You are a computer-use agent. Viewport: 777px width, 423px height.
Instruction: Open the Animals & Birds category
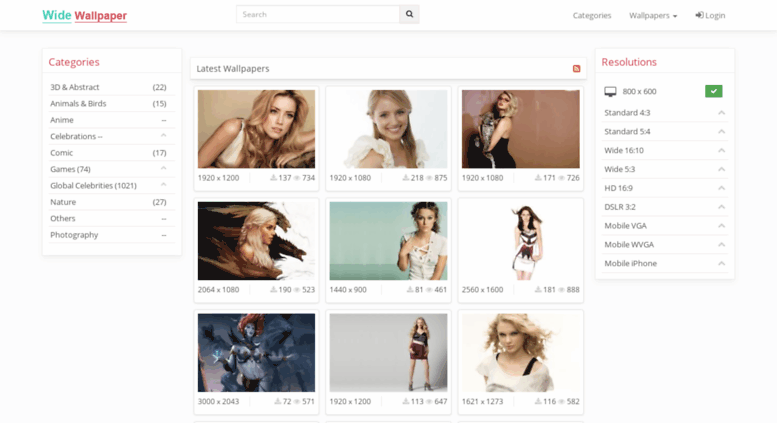pyautogui.click(x=78, y=104)
